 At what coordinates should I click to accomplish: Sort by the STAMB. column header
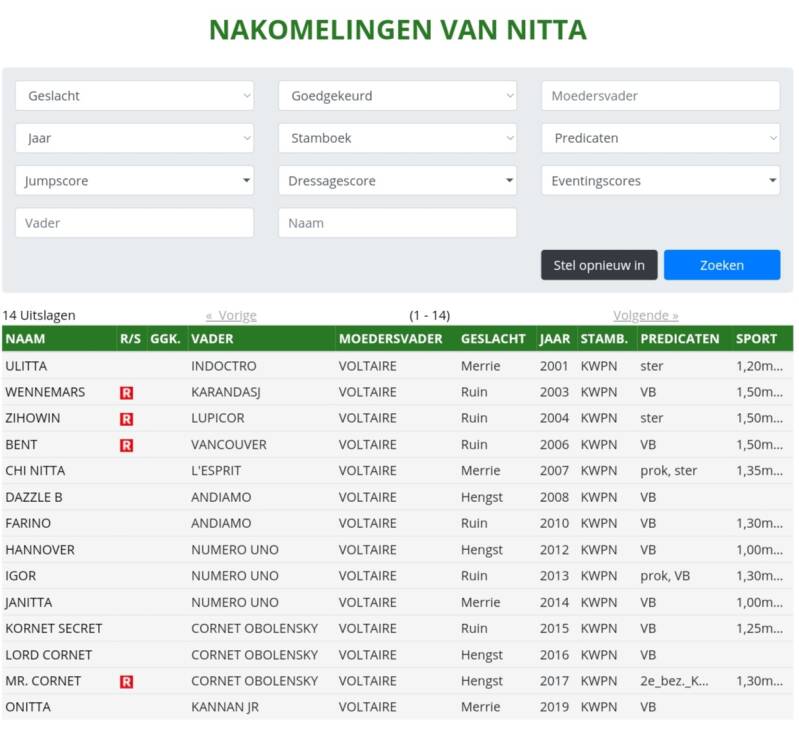604,339
